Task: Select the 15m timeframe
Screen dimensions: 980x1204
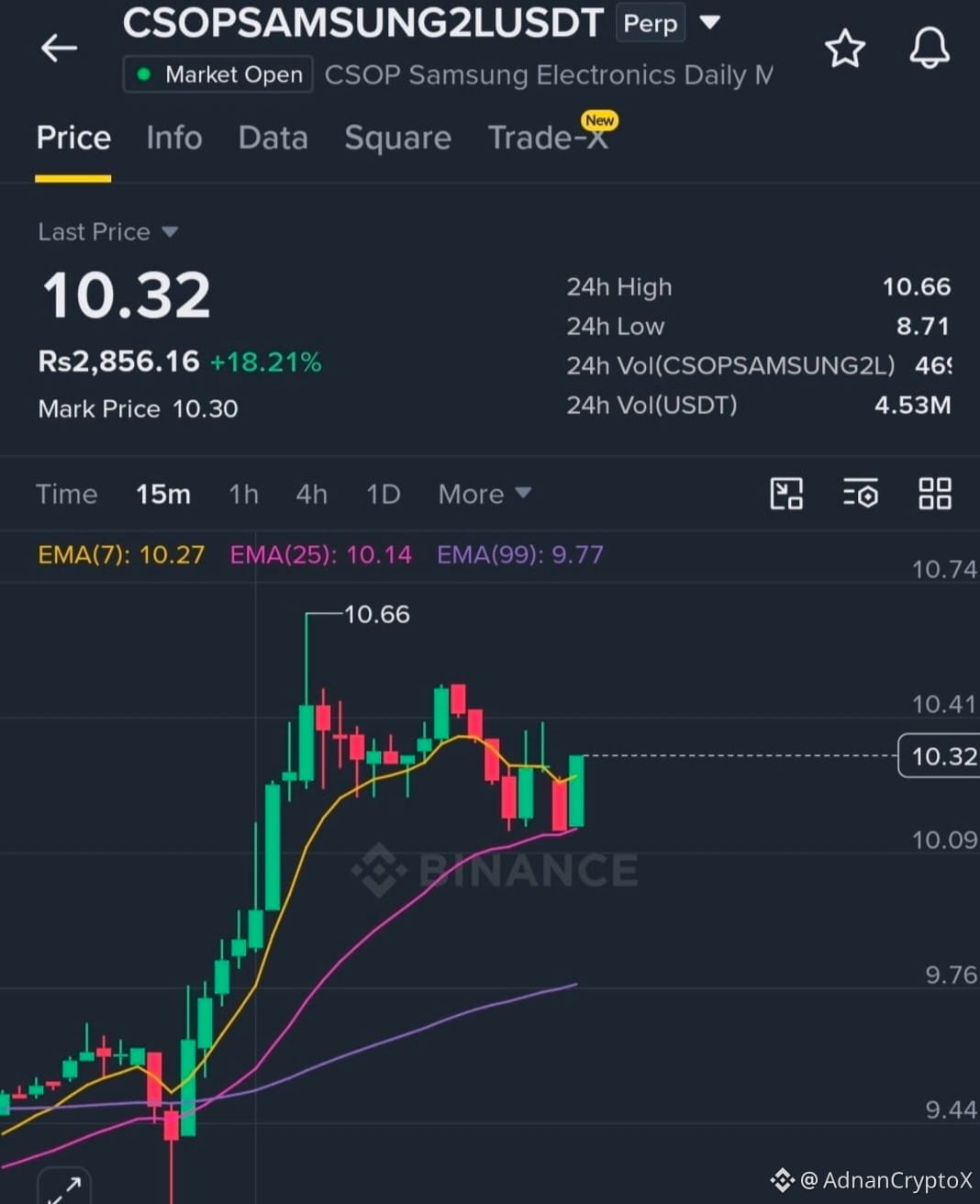Action: point(163,494)
